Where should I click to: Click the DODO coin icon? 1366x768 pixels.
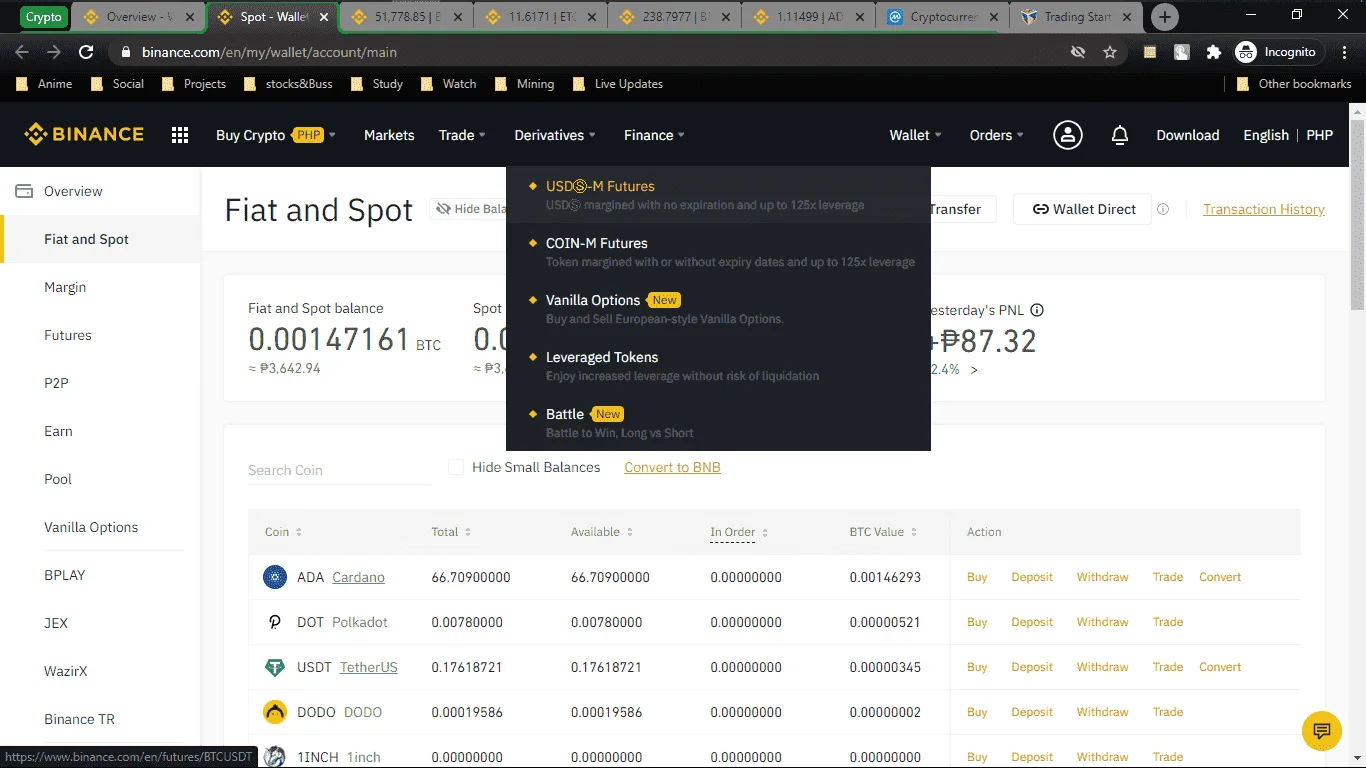coord(275,712)
